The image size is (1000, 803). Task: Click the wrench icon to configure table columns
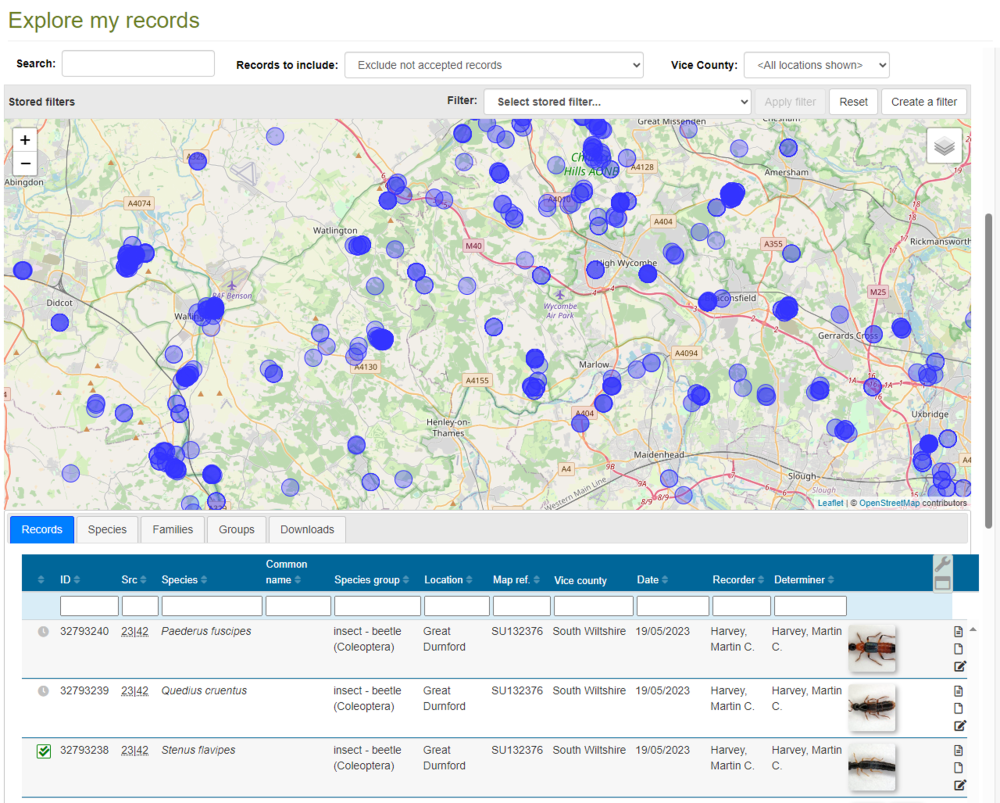942,566
